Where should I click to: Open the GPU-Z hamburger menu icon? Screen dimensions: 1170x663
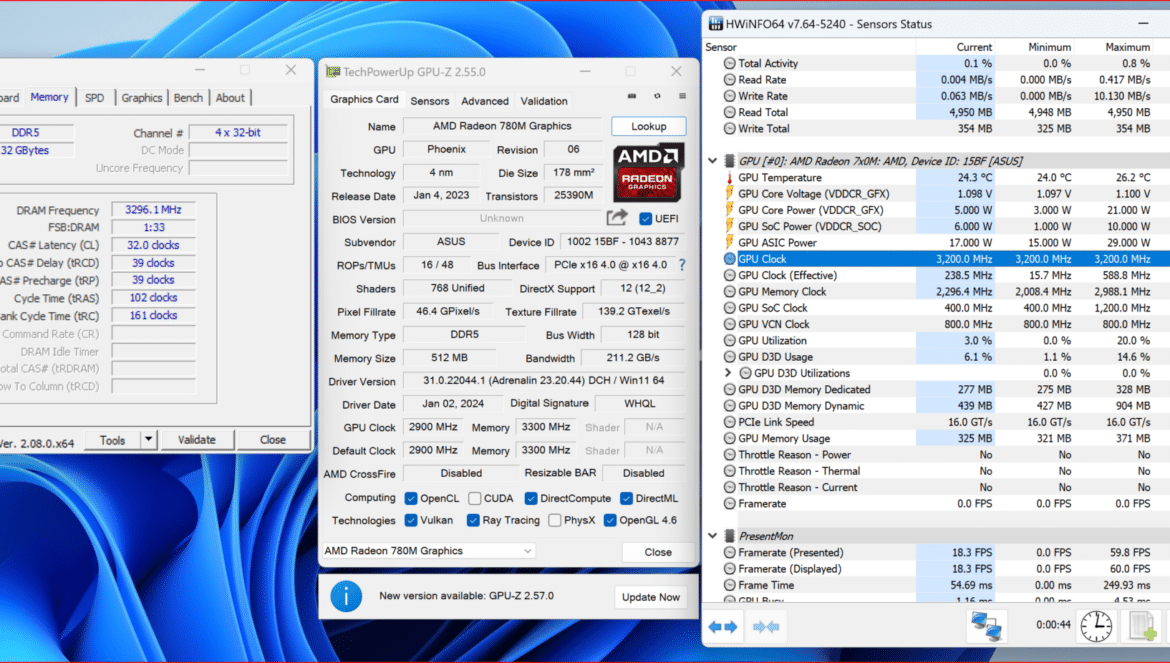coord(682,96)
